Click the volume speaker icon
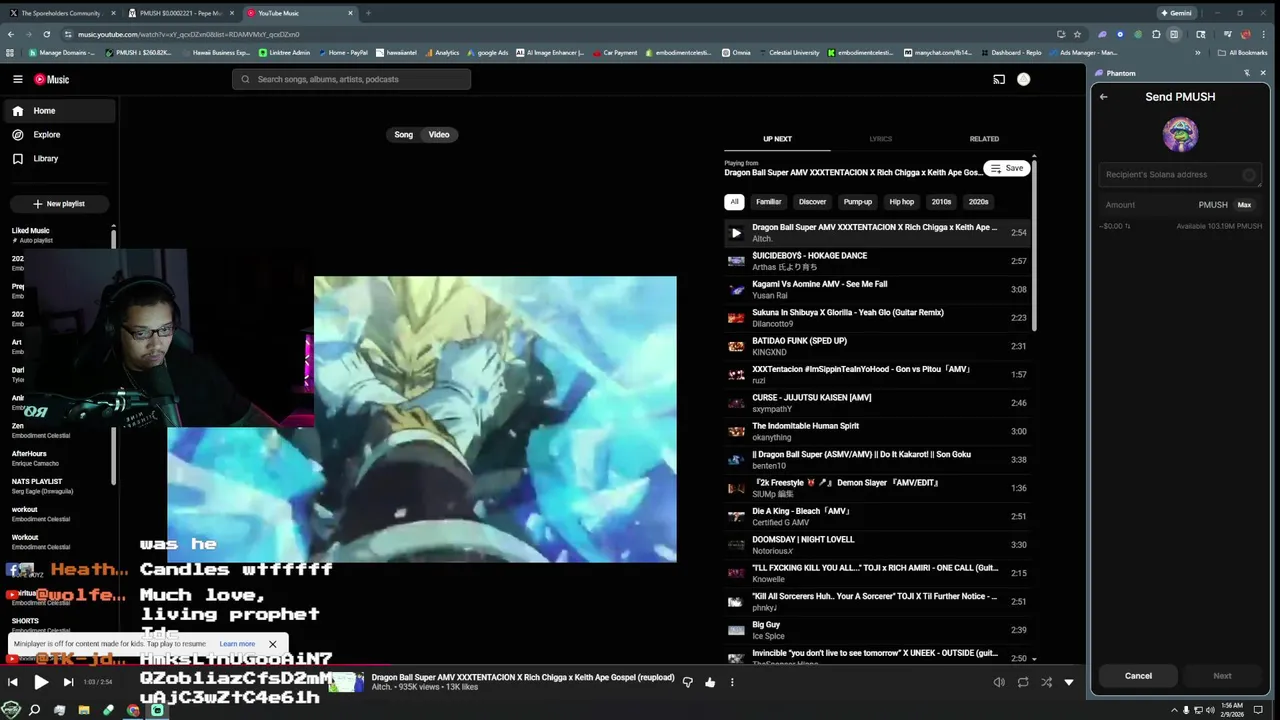Image resolution: width=1280 pixels, height=720 pixels. (999, 682)
